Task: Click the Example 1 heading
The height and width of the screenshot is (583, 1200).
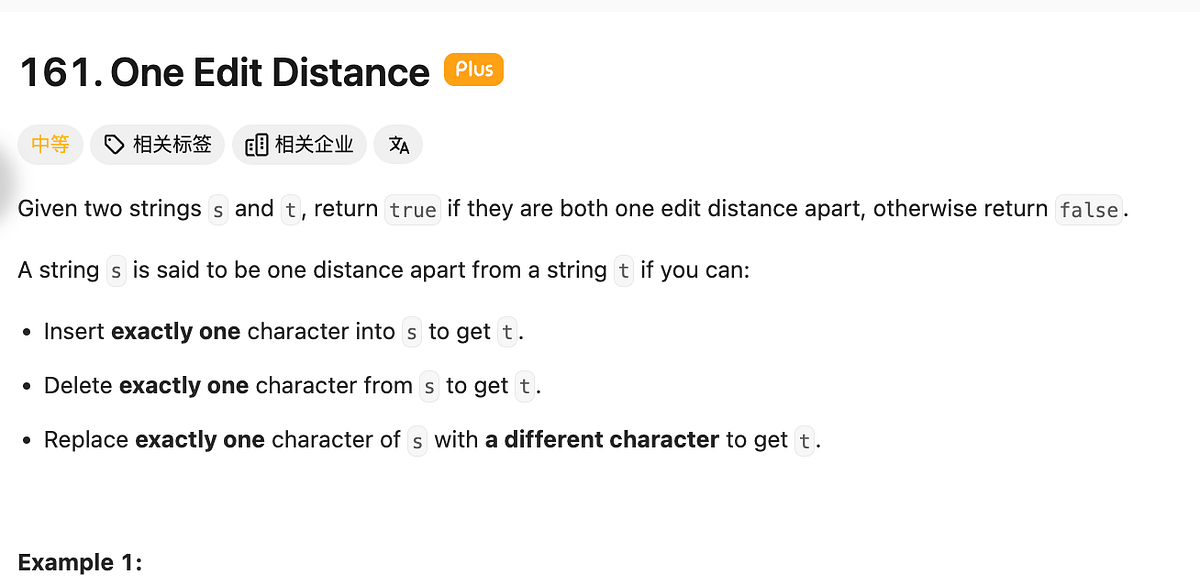Action: pos(80,562)
